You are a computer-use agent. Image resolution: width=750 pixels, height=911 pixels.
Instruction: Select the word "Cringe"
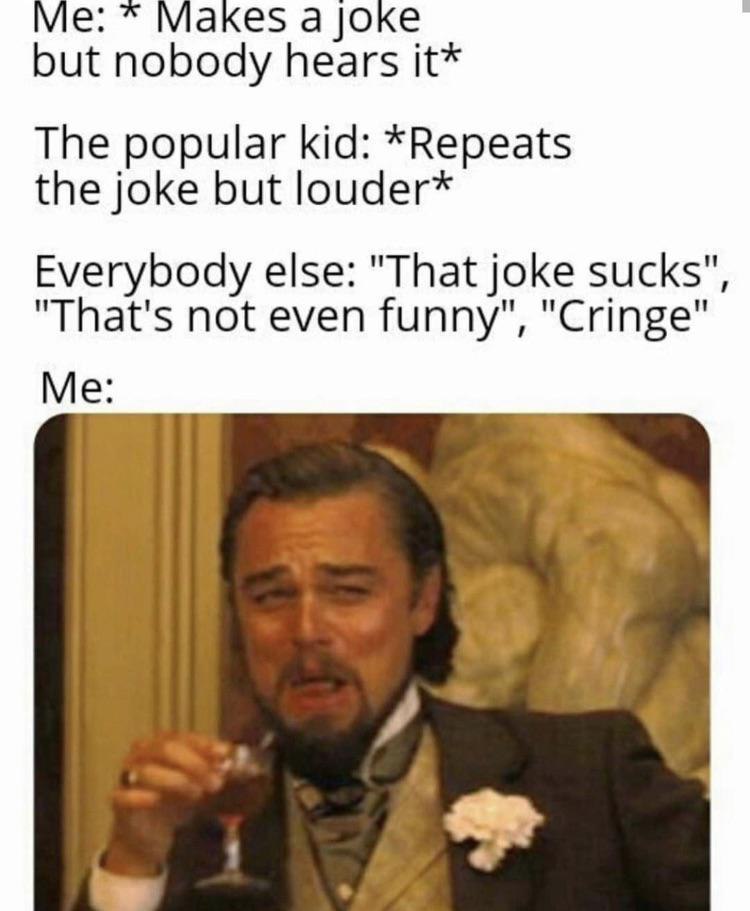pyautogui.click(x=626, y=318)
